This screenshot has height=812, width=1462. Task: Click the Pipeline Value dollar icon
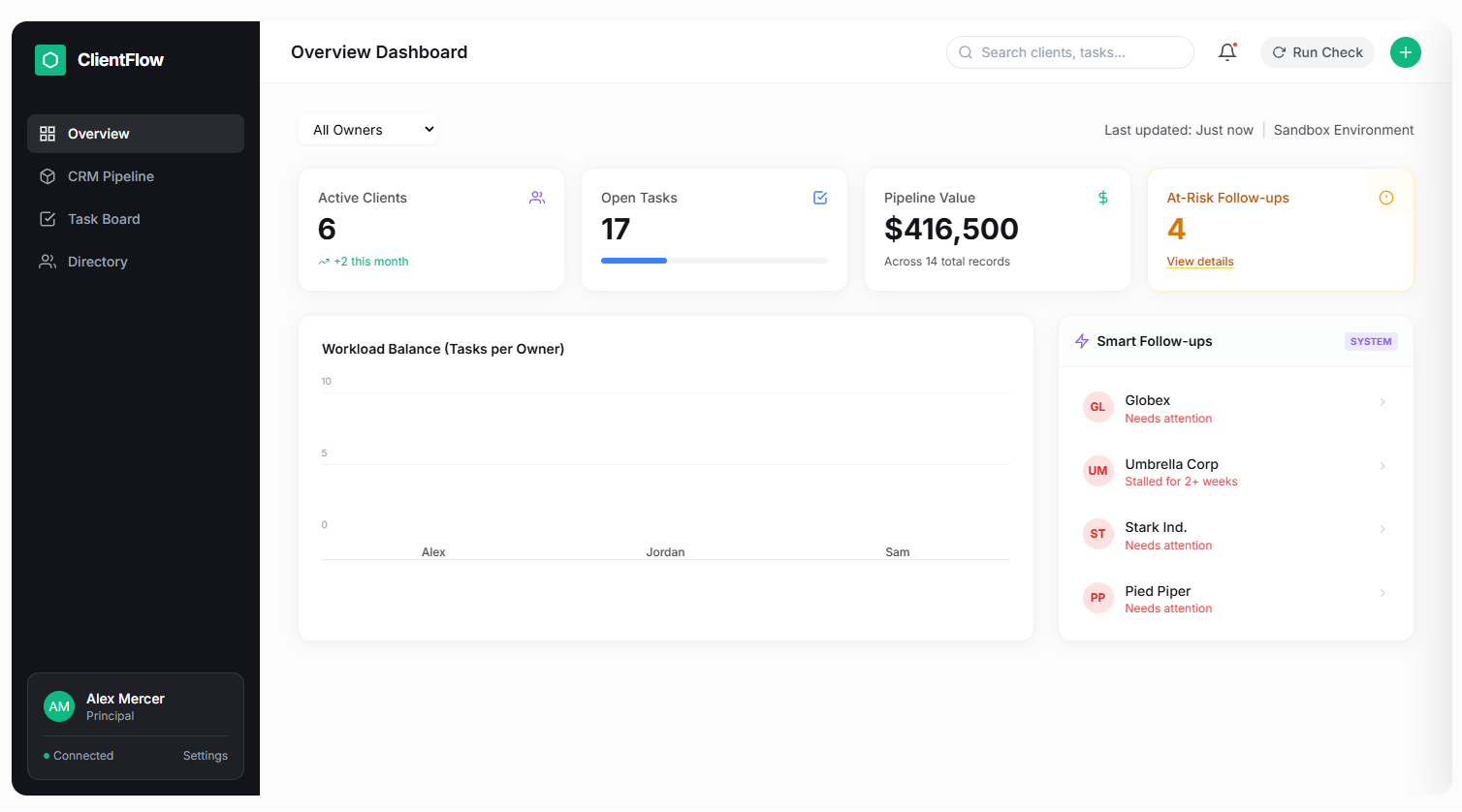click(1103, 198)
